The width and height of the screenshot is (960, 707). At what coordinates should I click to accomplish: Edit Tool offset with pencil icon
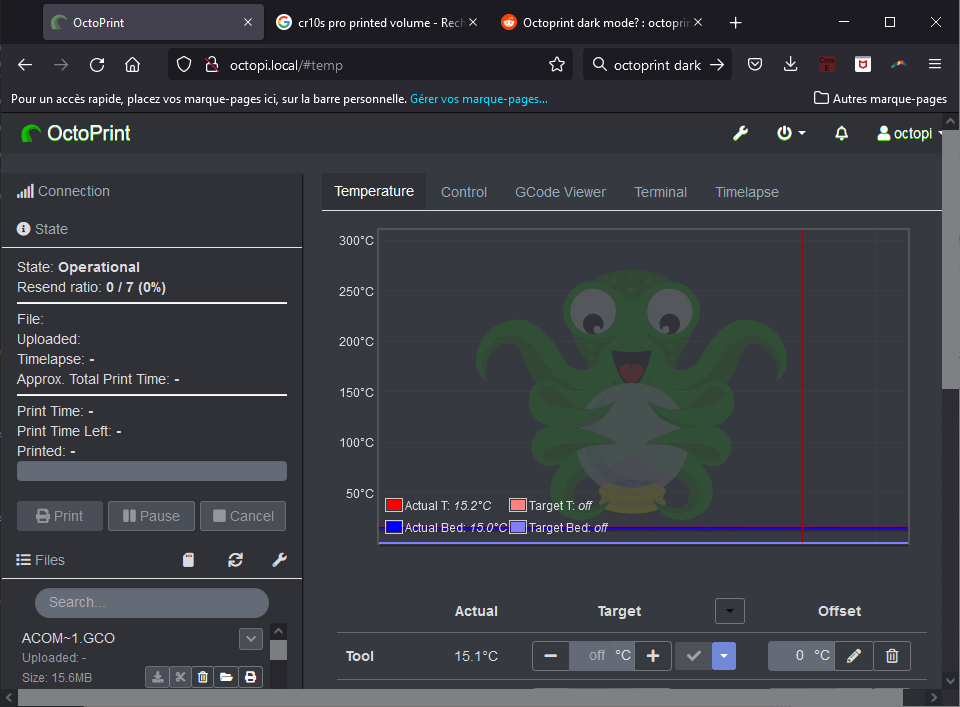(x=854, y=656)
